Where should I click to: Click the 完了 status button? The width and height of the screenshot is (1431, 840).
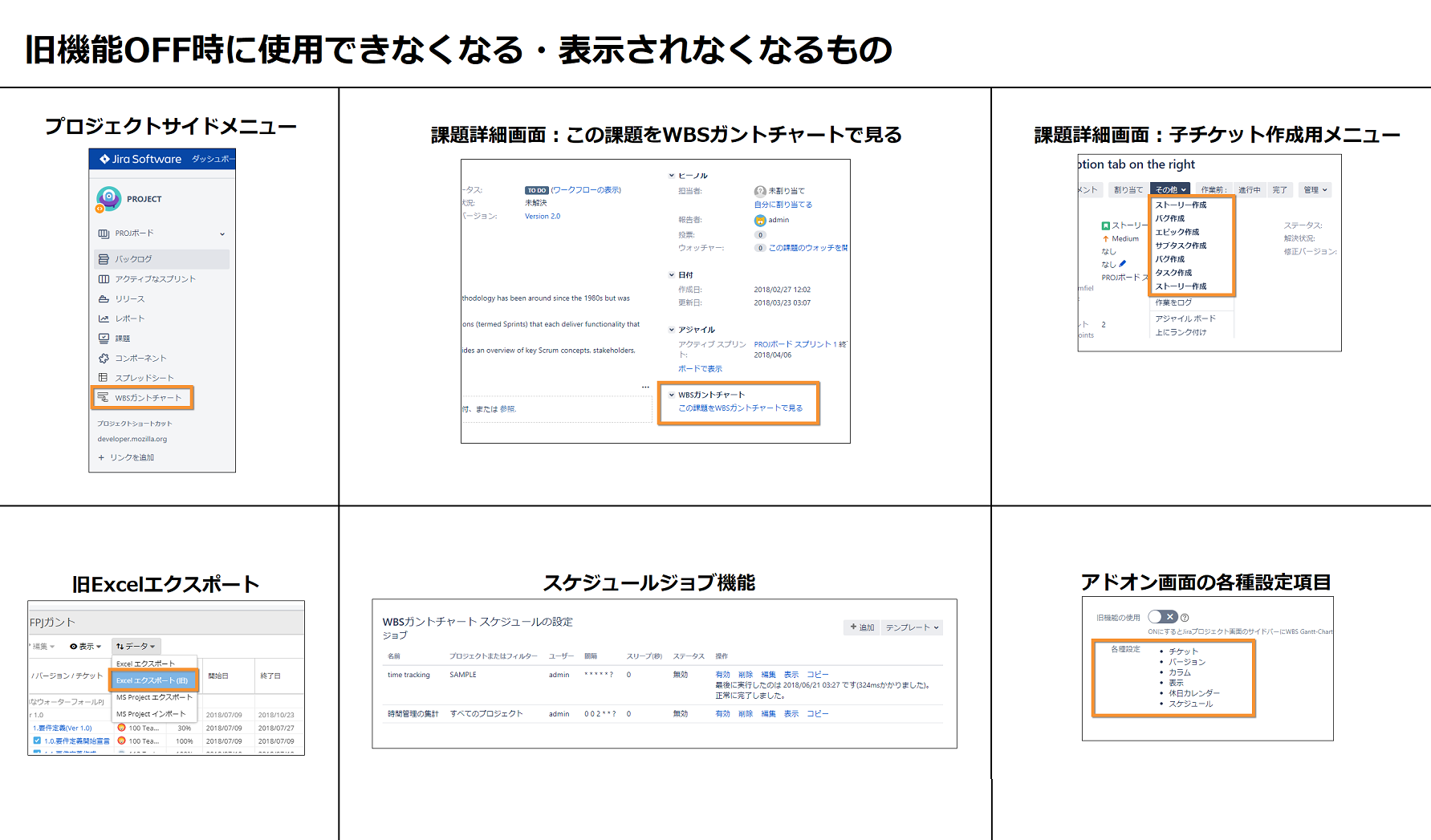point(1279,190)
